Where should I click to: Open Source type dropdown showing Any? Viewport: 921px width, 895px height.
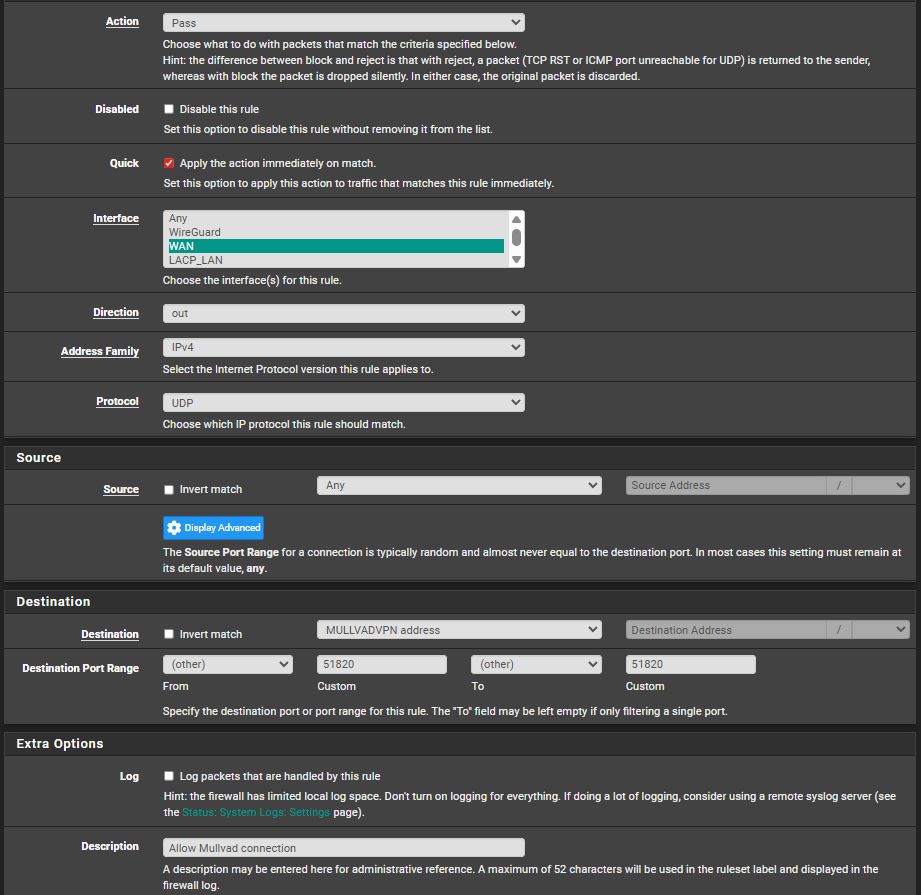point(458,485)
